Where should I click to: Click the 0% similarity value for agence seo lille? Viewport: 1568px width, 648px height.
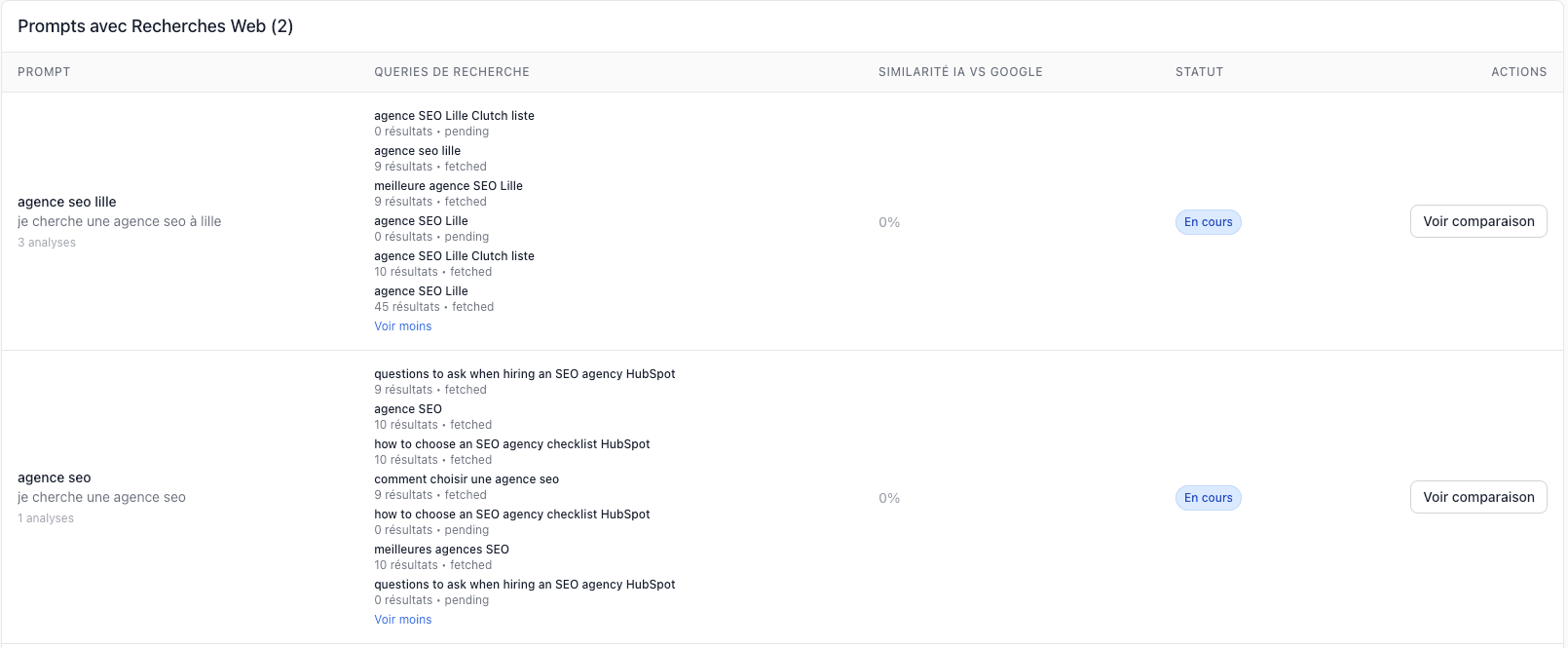[889, 222]
